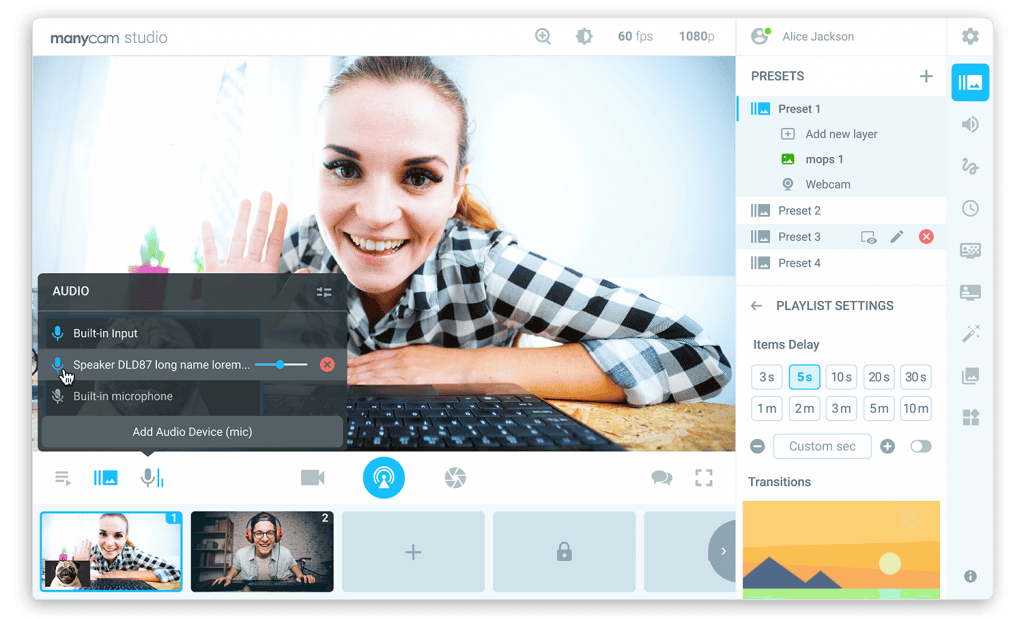The image size is (1024, 619).
Task: Go back from Playlist Settings with the arrow
Action: 756,306
